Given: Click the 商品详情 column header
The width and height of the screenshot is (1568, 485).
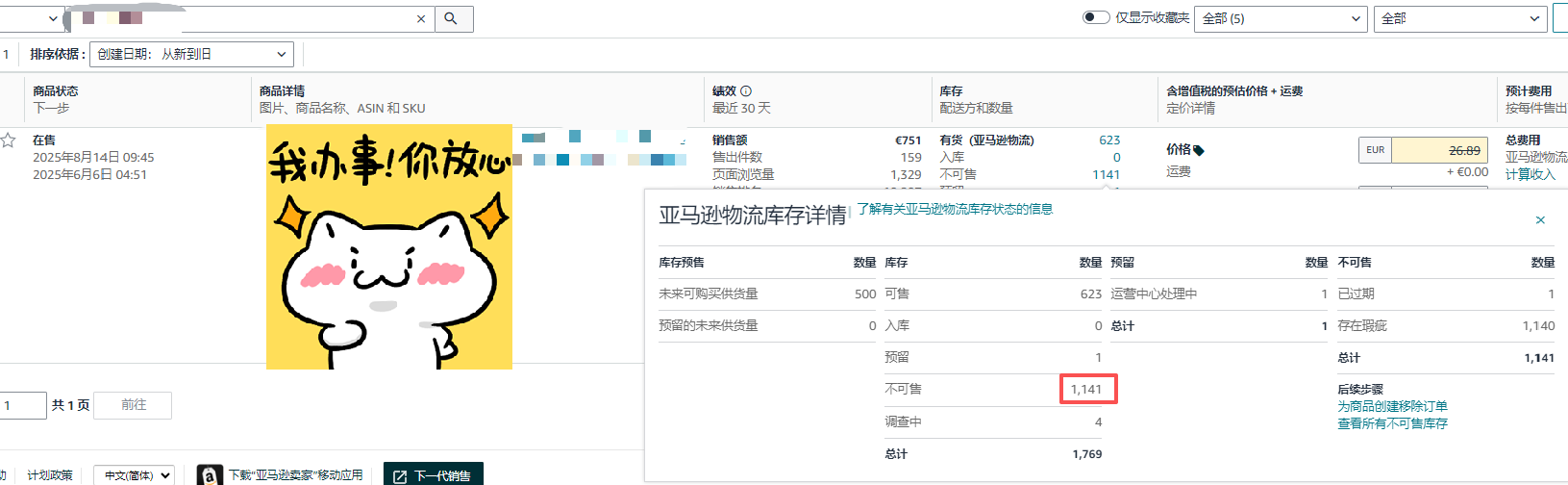Looking at the screenshot, I should [x=282, y=91].
